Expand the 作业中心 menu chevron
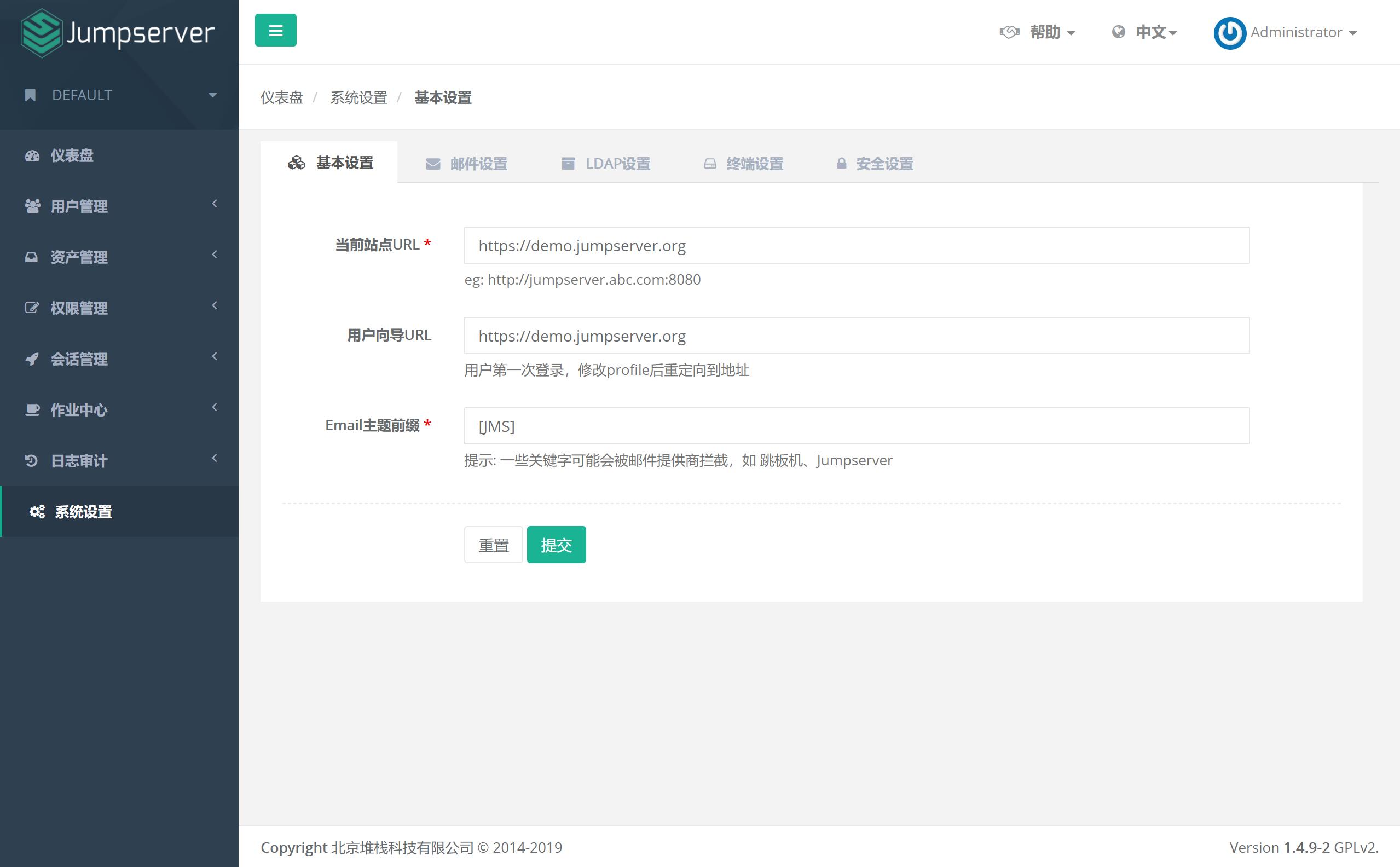1400x867 pixels. pyautogui.click(x=215, y=407)
